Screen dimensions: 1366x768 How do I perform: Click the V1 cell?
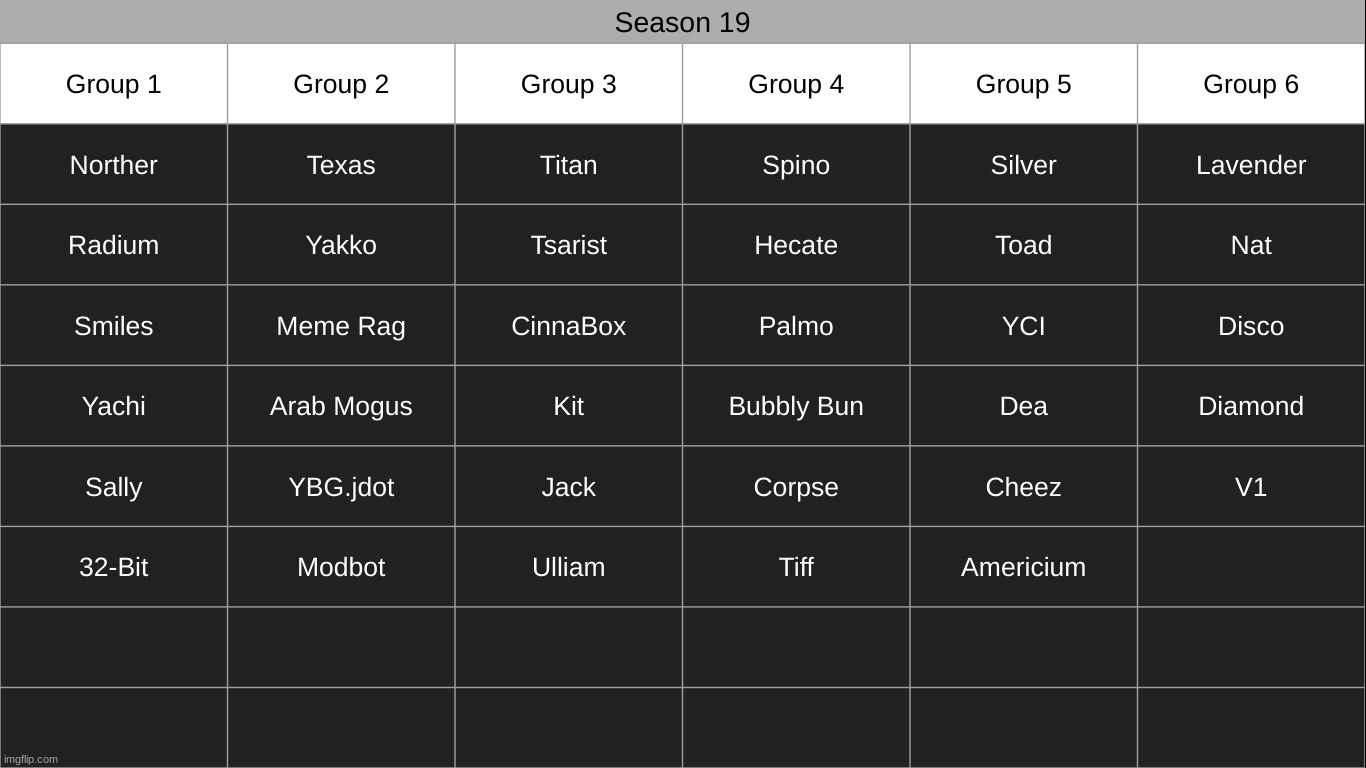point(1251,487)
